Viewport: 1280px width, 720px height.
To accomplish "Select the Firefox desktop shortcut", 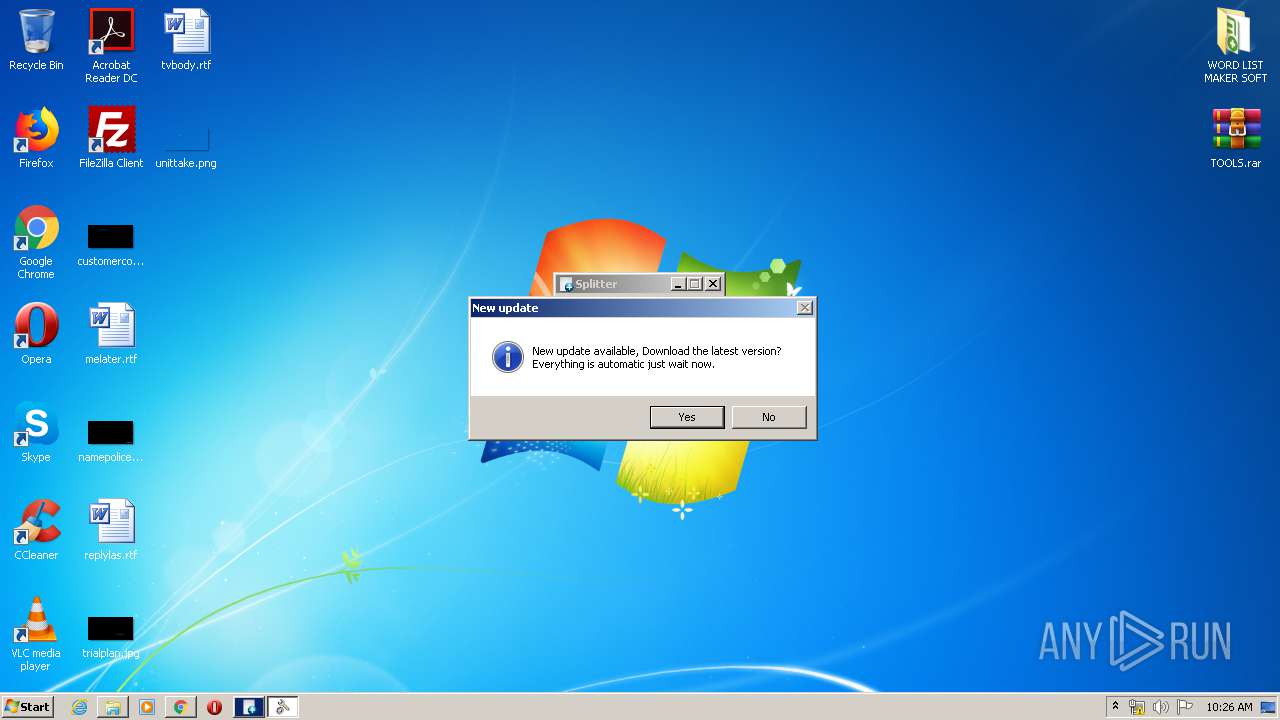I will coord(36,138).
